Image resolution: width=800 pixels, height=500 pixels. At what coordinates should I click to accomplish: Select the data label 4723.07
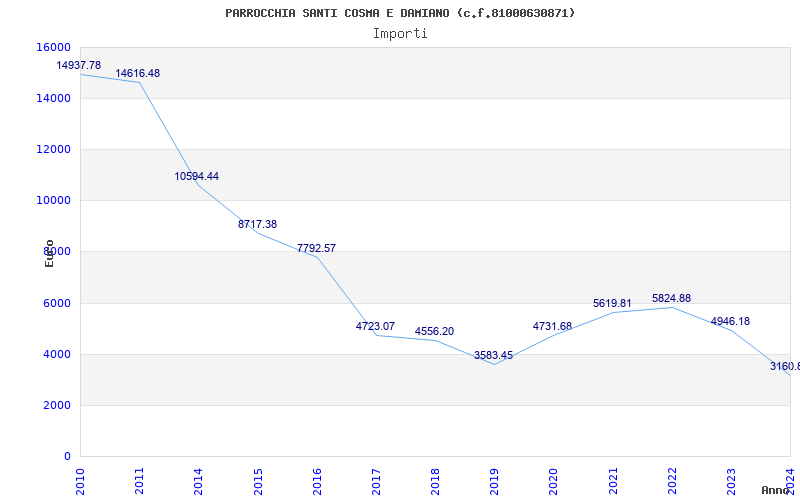click(375, 327)
